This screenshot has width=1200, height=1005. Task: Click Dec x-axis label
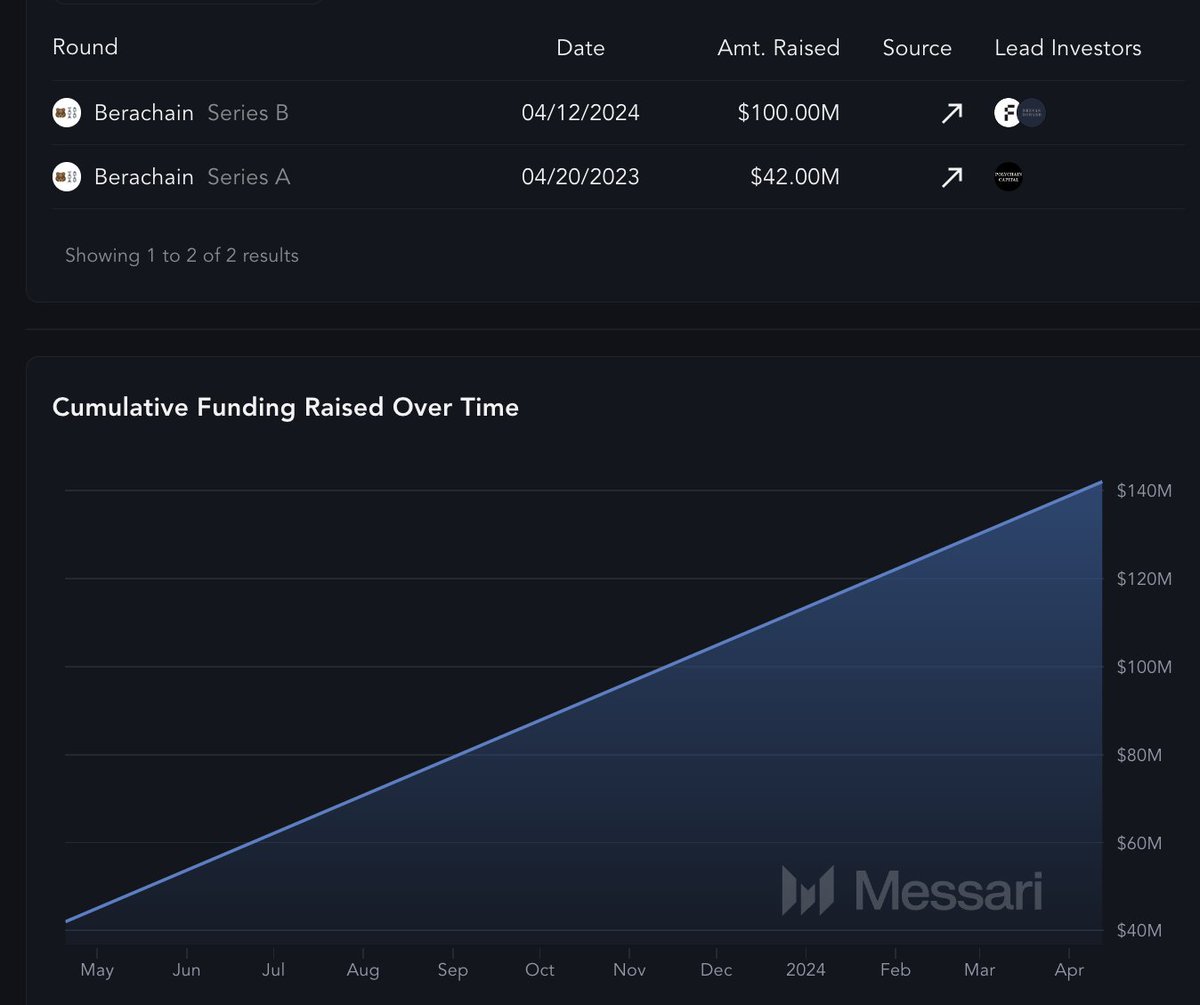pyautogui.click(x=716, y=970)
